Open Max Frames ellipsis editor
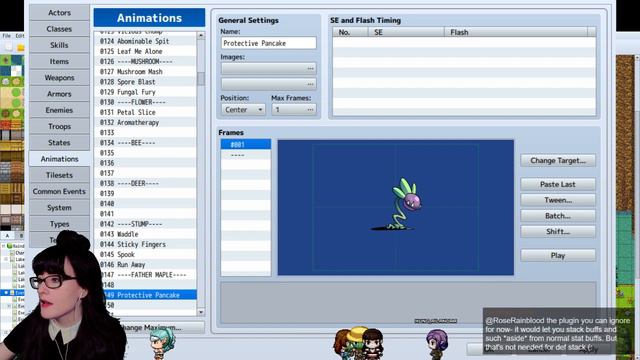Viewport: 640px width, 360px height. pyautogui.click(x=311, y=110)
